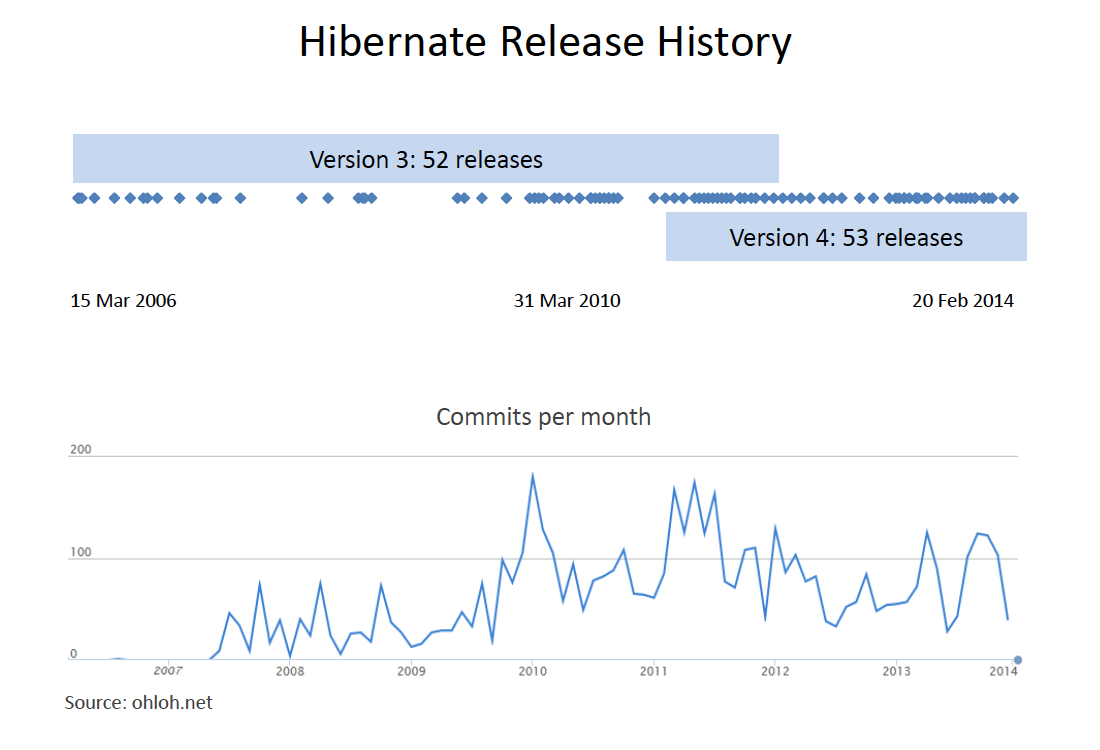Click the 0 y-axis label
This screenshot has width=1100, height=750.
coord(73,654)
